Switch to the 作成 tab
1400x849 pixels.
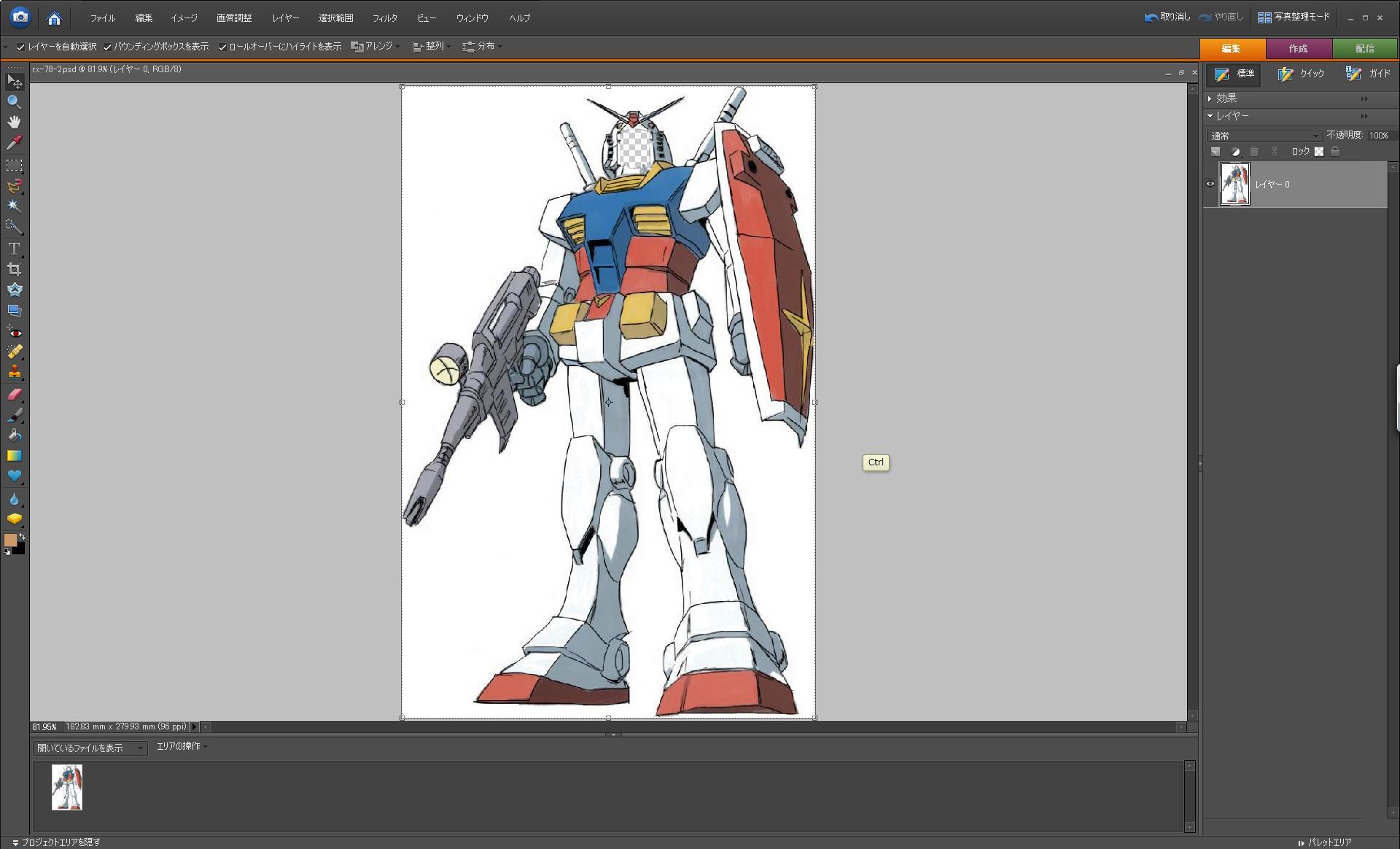click(x=1299, y=48)
